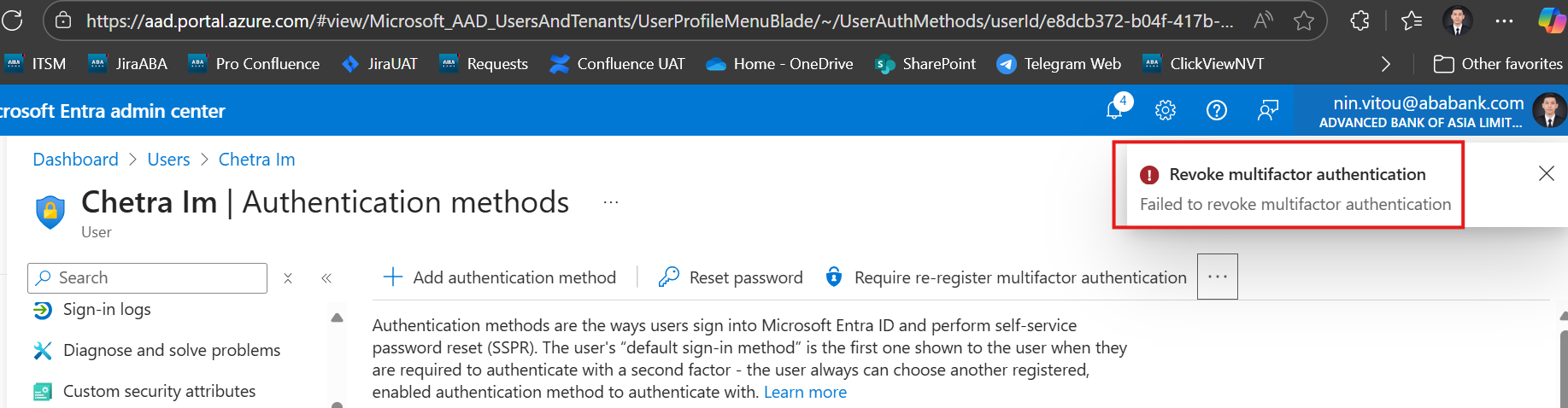Viewport: 1568px width, 408px height.
Task: Show more bookmarks bar items chevron
Action: (x=1386, y=64)
